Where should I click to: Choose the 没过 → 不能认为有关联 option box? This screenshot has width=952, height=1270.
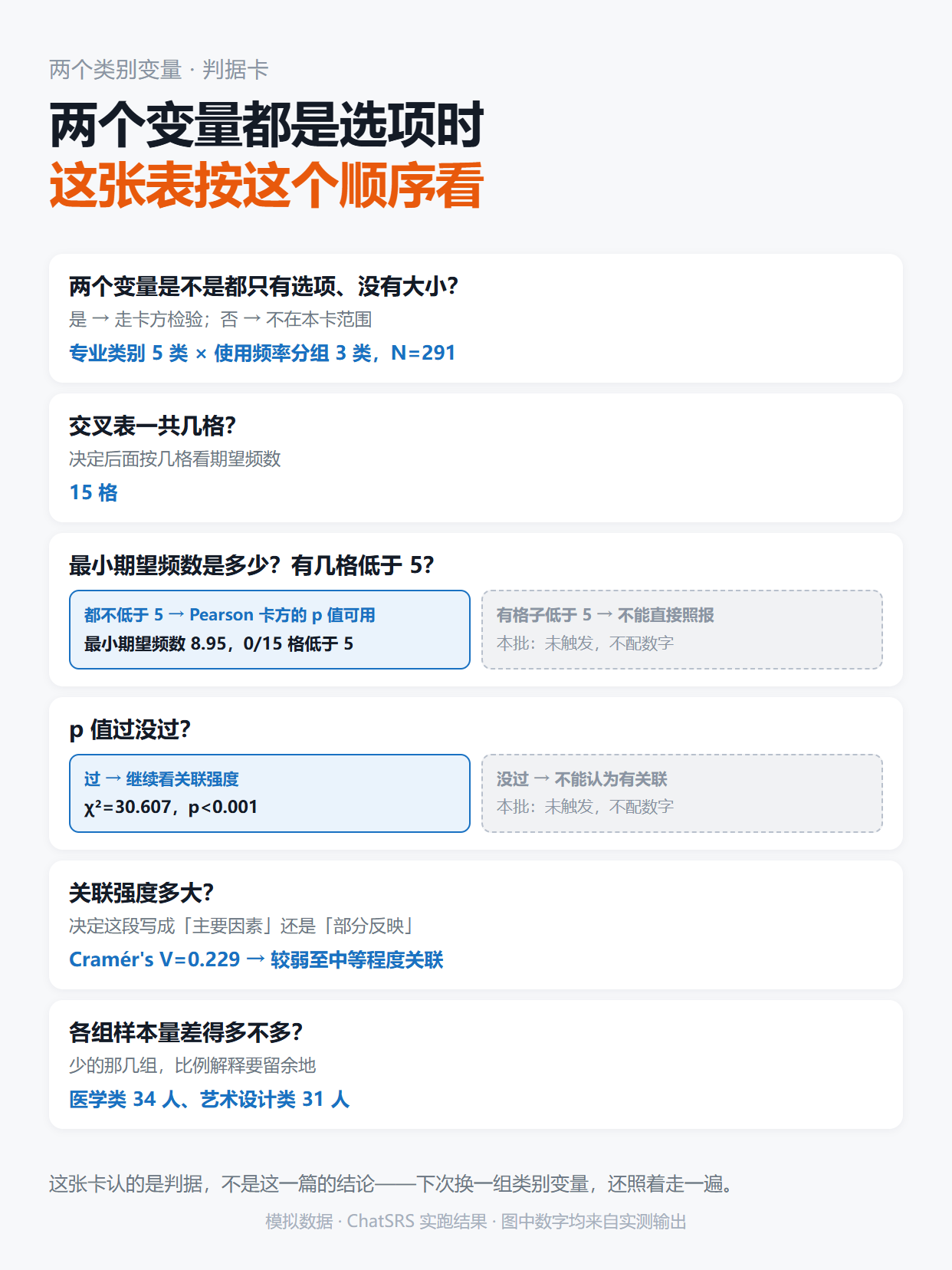(682, 793)
